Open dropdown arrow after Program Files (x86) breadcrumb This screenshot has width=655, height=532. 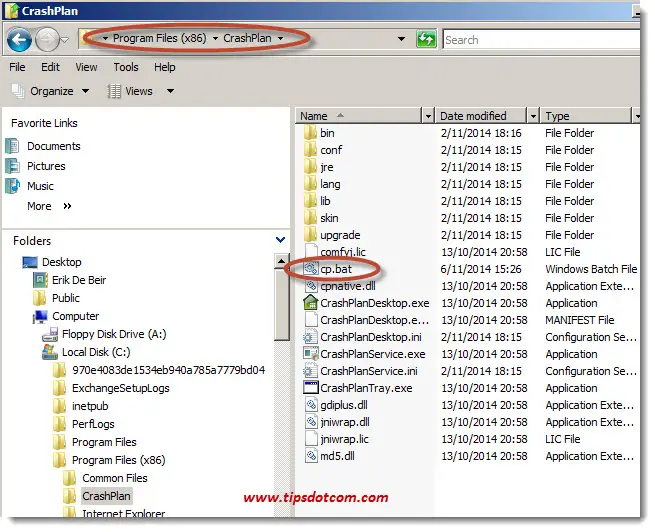pos(215,39)
